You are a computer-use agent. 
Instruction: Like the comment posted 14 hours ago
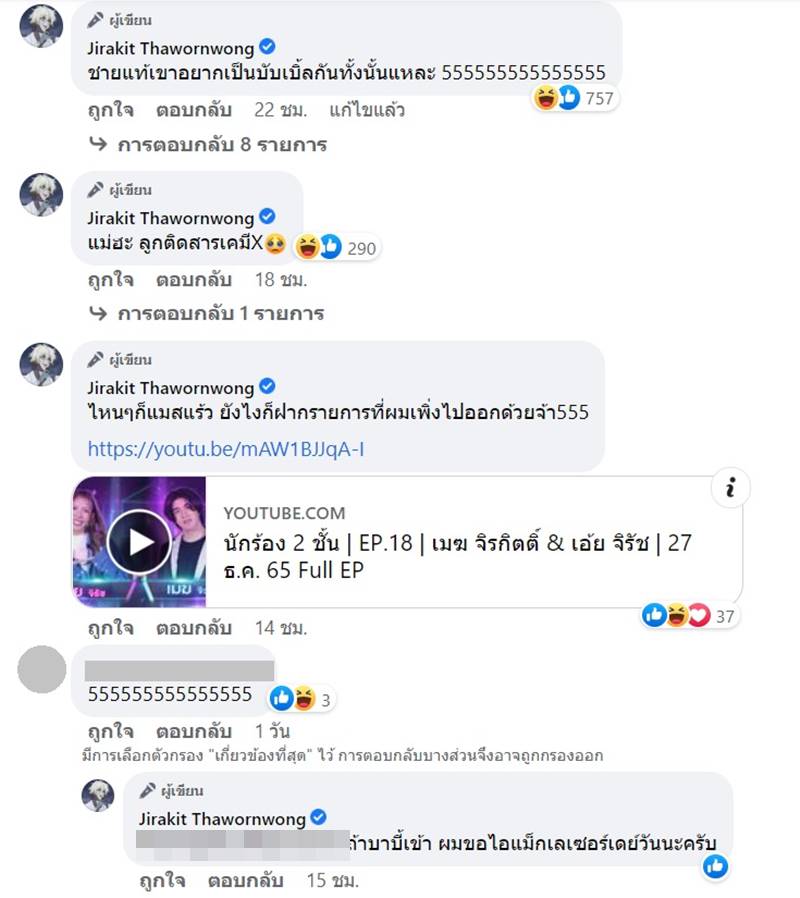pyautogui.click(x=111, y=628)
